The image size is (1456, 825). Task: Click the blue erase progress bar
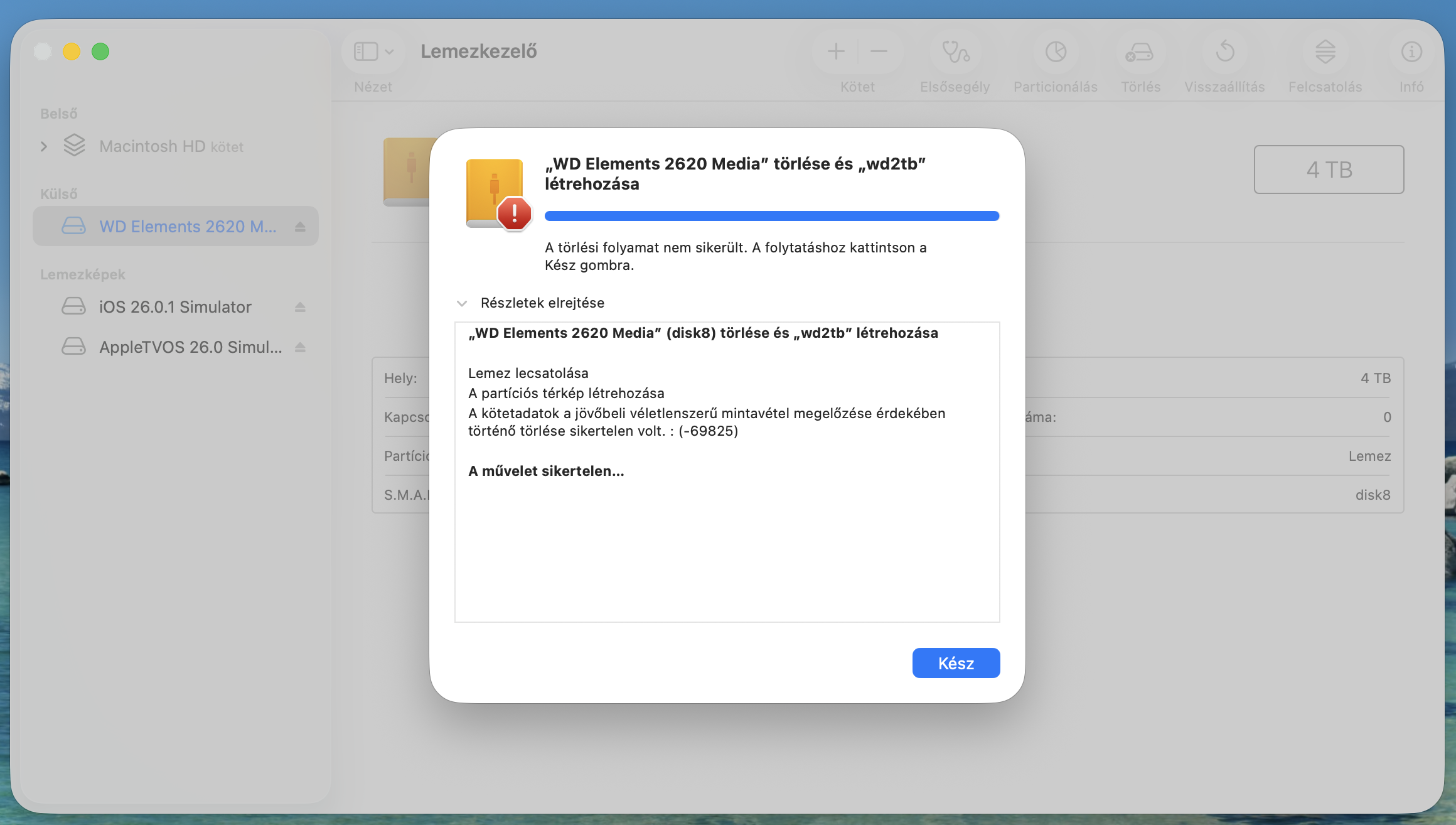pyautogui.click(x=771, y=216)
